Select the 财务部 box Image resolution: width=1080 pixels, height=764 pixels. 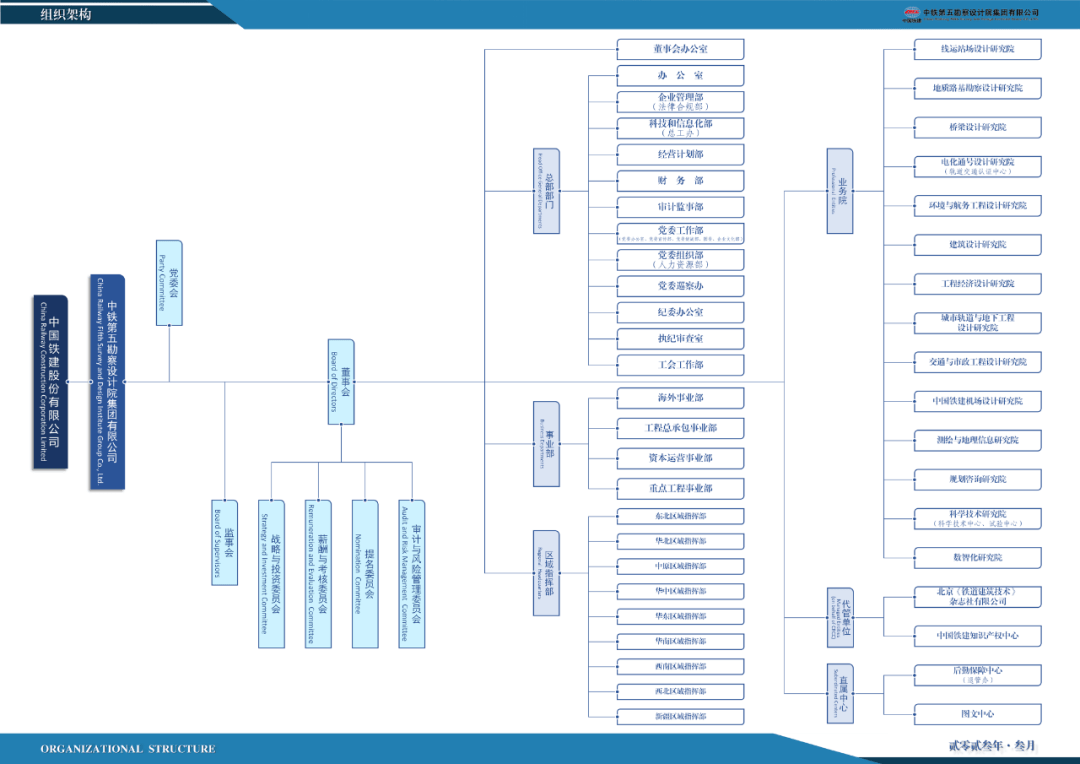coord(681,180)
